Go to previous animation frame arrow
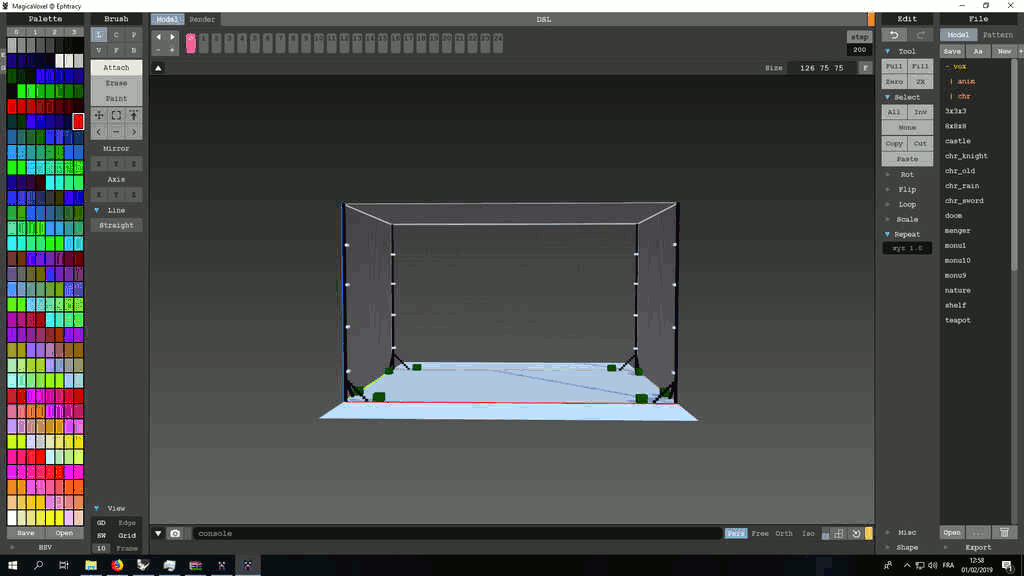This screenshot has height=576, width=1024. (x=158, y=37)
